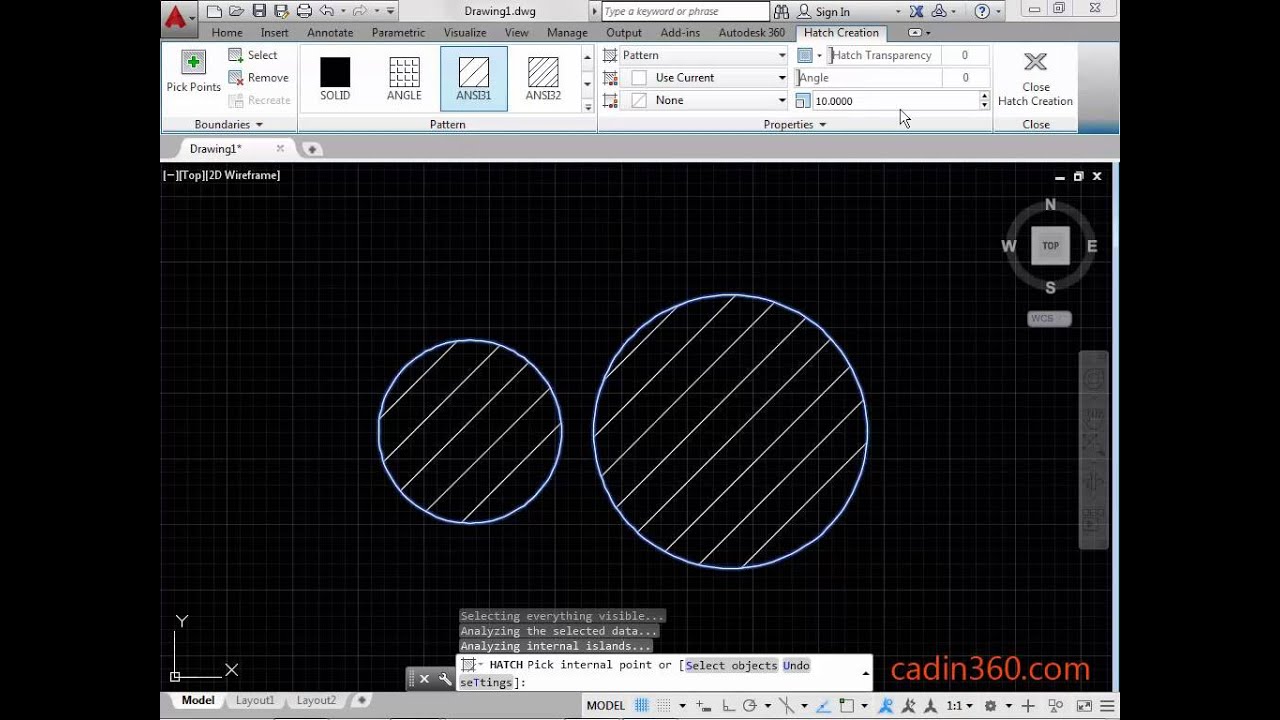Viewport: 1280px width, 720px height.
Task: Click the New drawing icon
Action: pos(214,11)
